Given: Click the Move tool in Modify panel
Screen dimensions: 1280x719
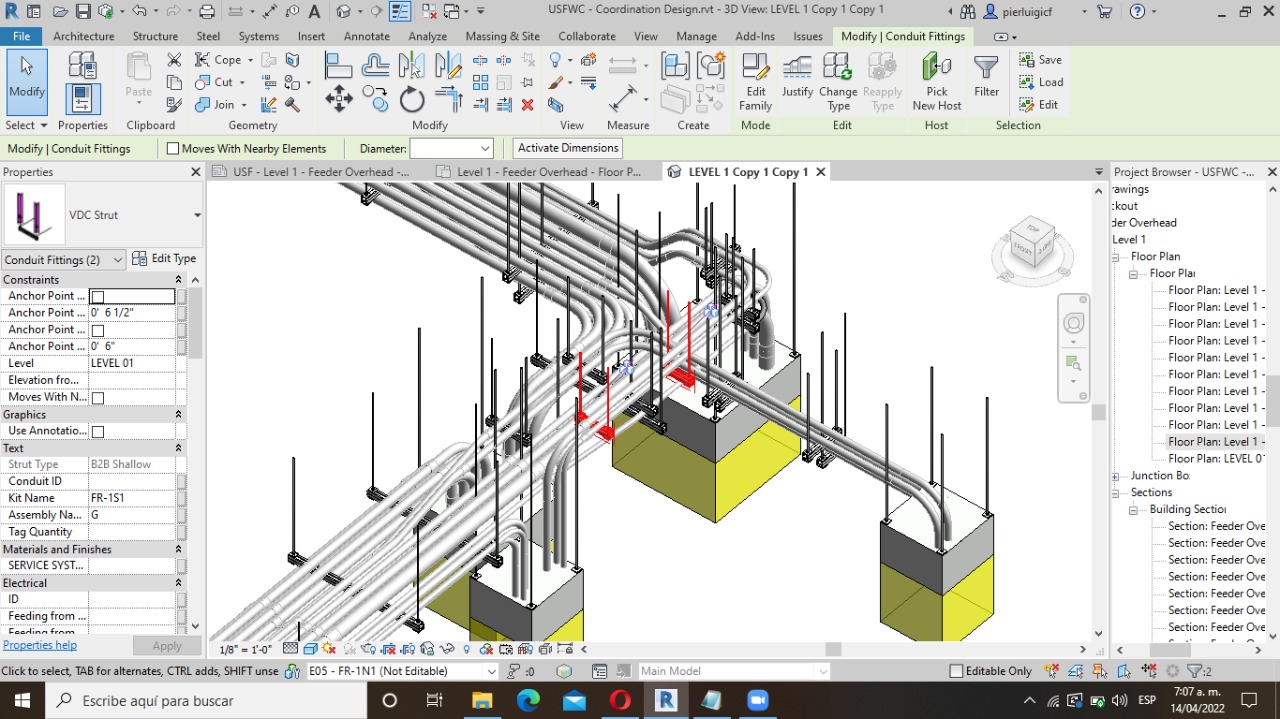Looking at the screenshot, I should coord(338,99).
